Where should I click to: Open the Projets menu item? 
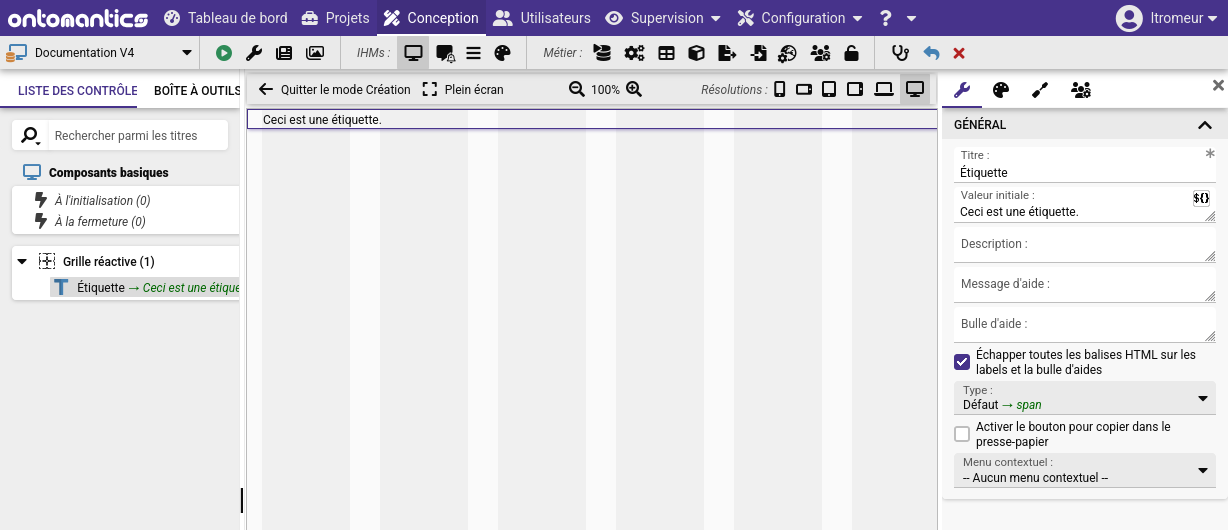(334, 18)
